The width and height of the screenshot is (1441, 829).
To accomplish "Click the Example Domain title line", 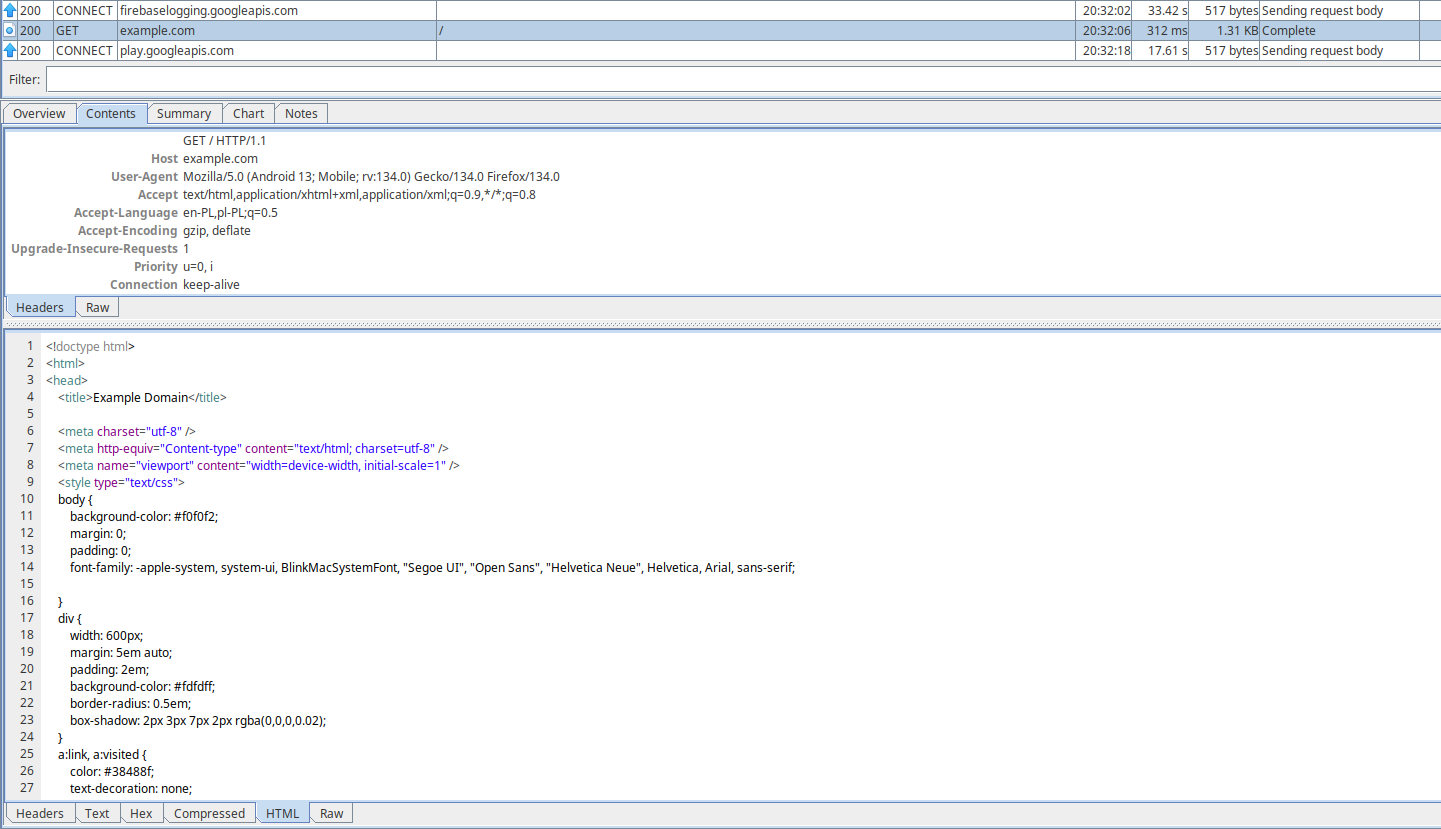I will tap(142, 397).
